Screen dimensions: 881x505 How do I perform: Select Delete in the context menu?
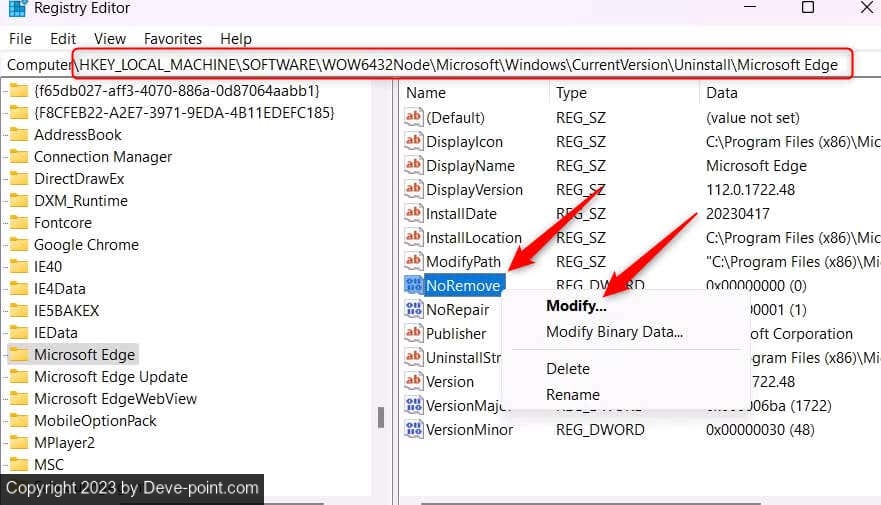pyautogui.click(x=567, y=369)
